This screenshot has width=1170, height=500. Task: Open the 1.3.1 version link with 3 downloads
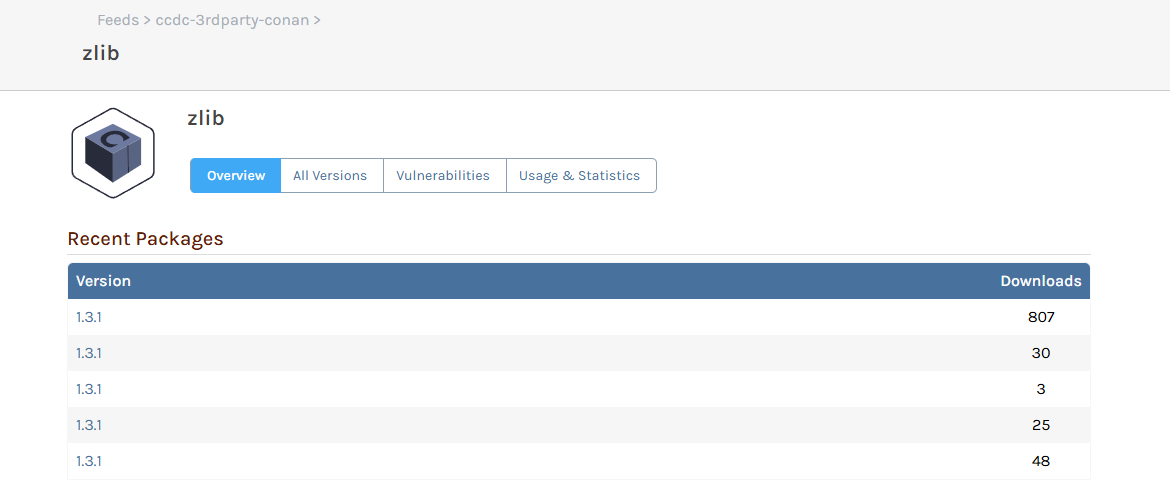click(x=89, y=389)
